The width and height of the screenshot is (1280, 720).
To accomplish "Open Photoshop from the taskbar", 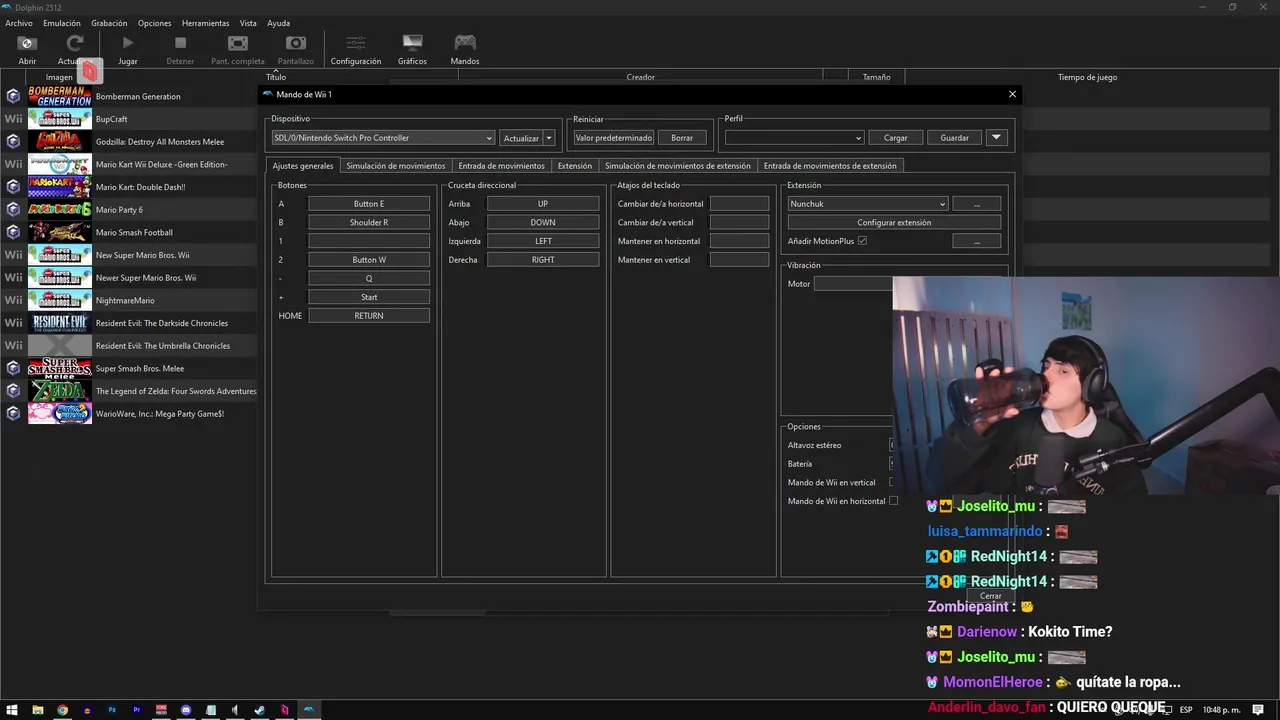I will point(112,710).
